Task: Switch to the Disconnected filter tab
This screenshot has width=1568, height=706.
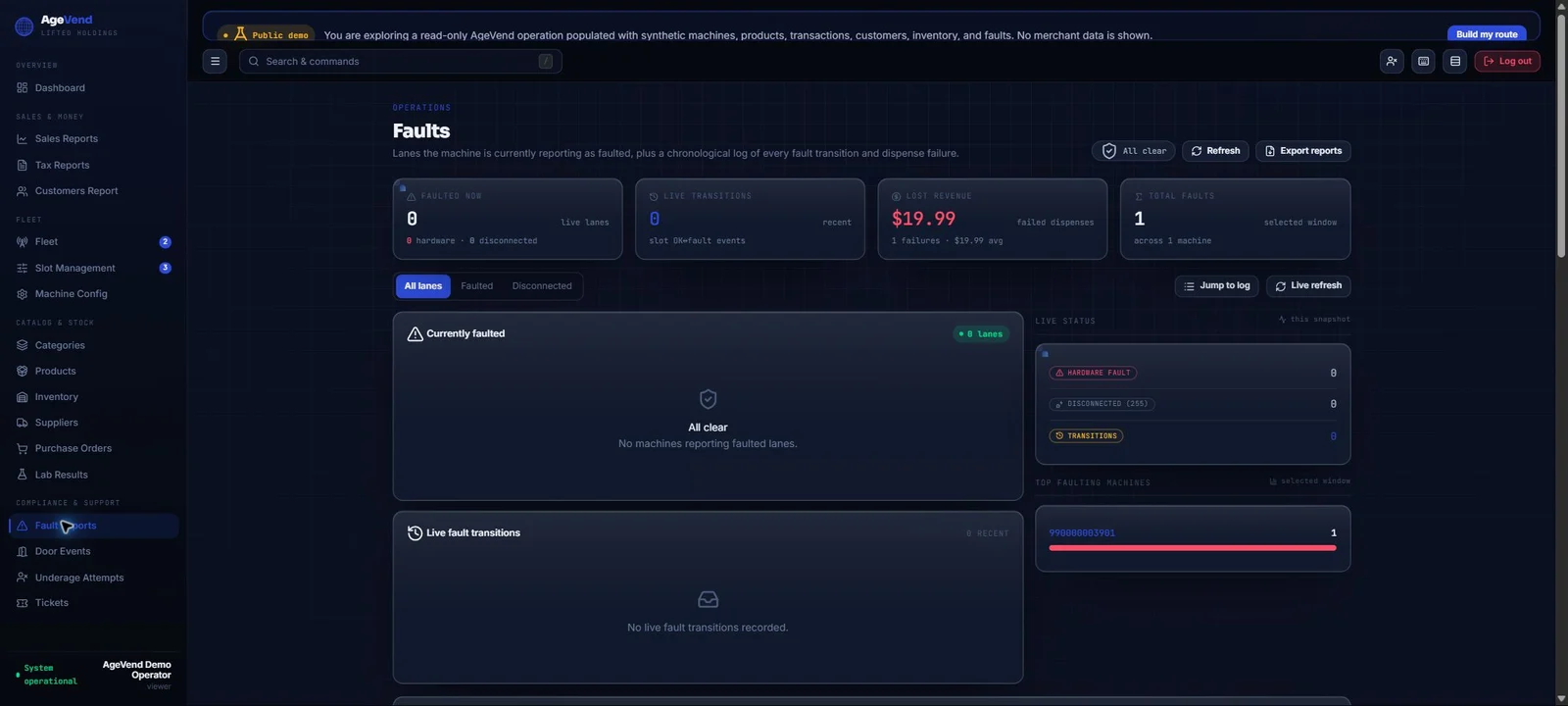Action: (542, 286)
